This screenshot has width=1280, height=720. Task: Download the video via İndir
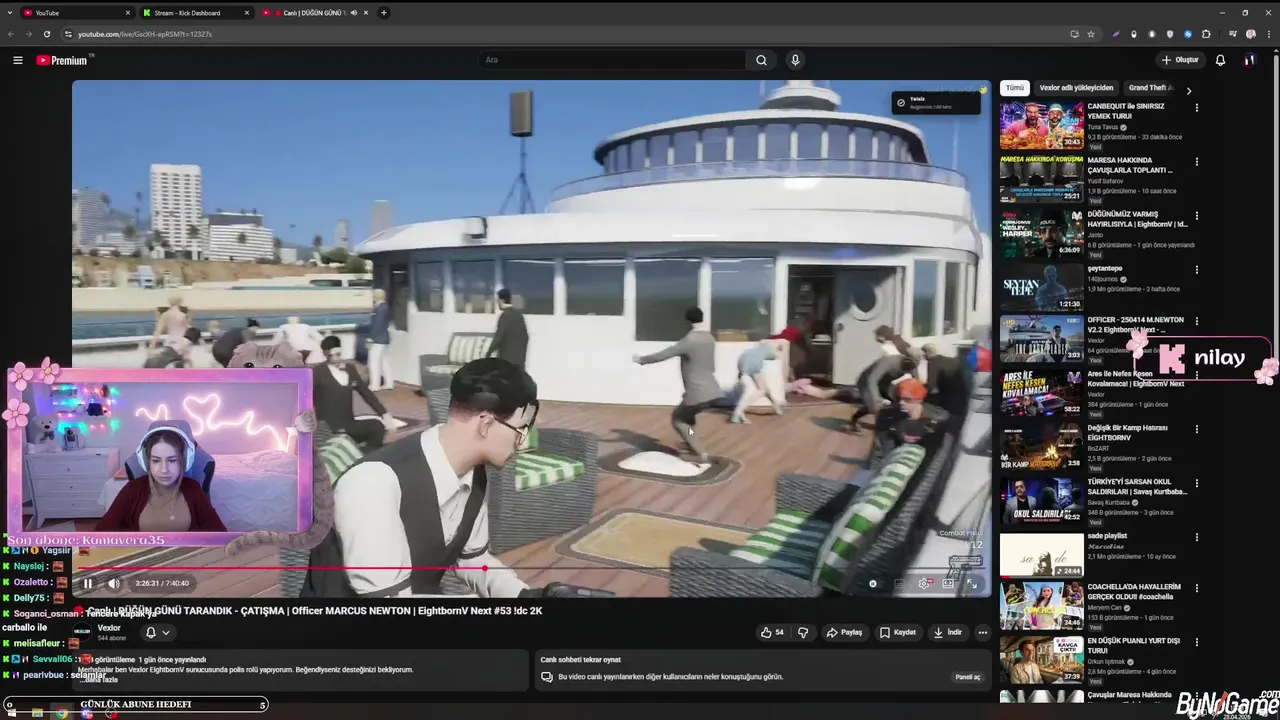click(x=948, y=632)
